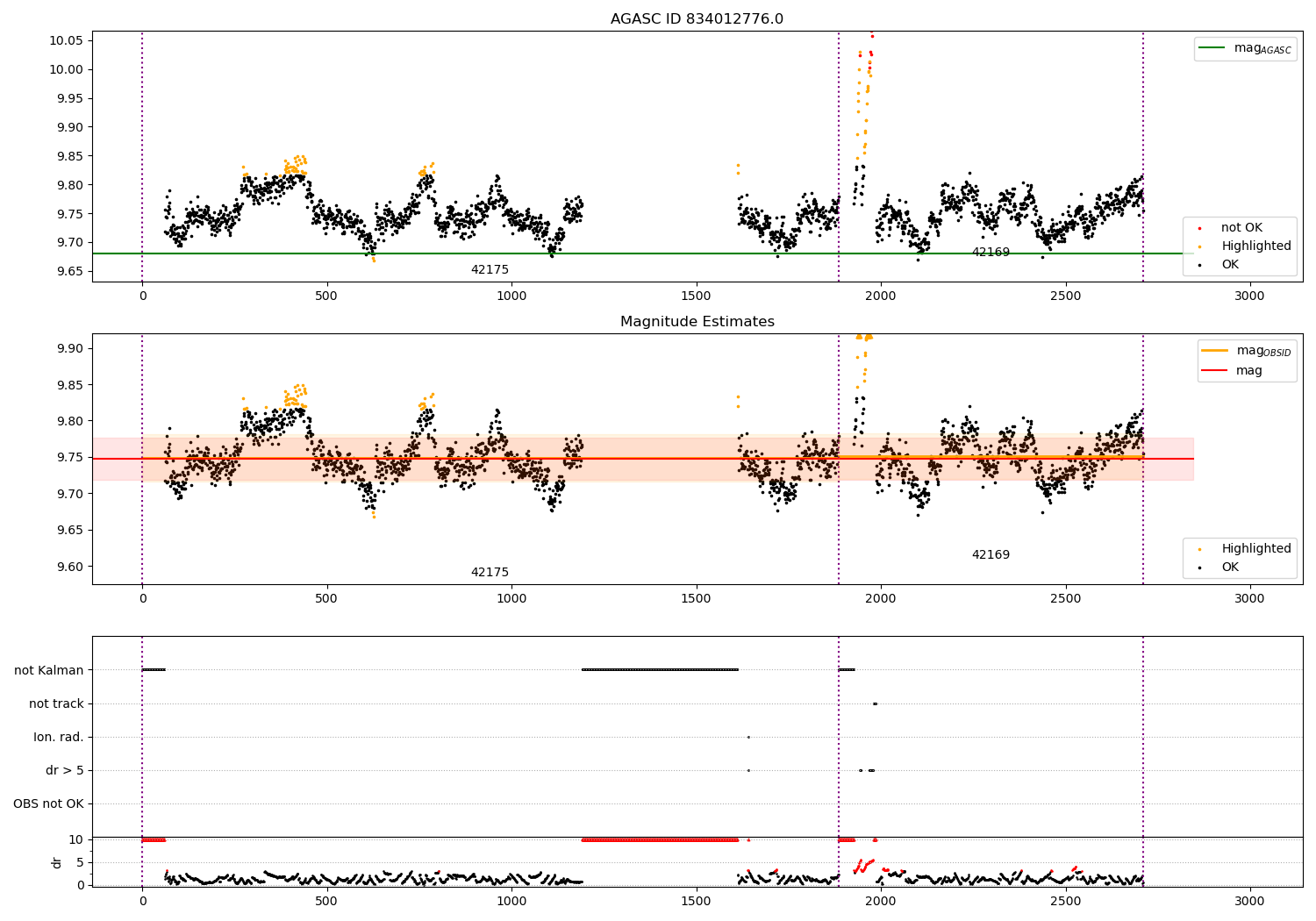Click the 1500 x-tick of the top plot
Viewport: 1316px width, 921px height.
tap(696, 296)
